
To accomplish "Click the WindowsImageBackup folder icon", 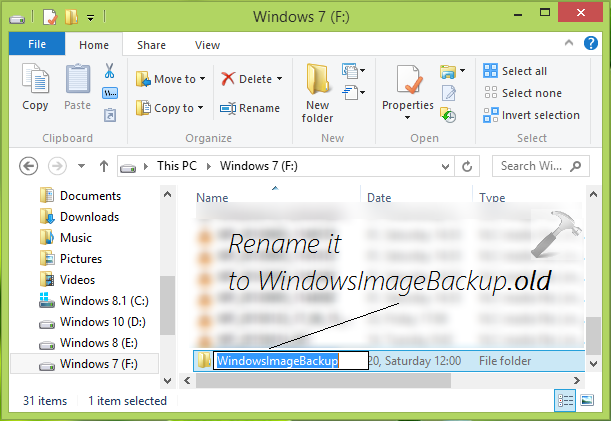I will (204, 361).
